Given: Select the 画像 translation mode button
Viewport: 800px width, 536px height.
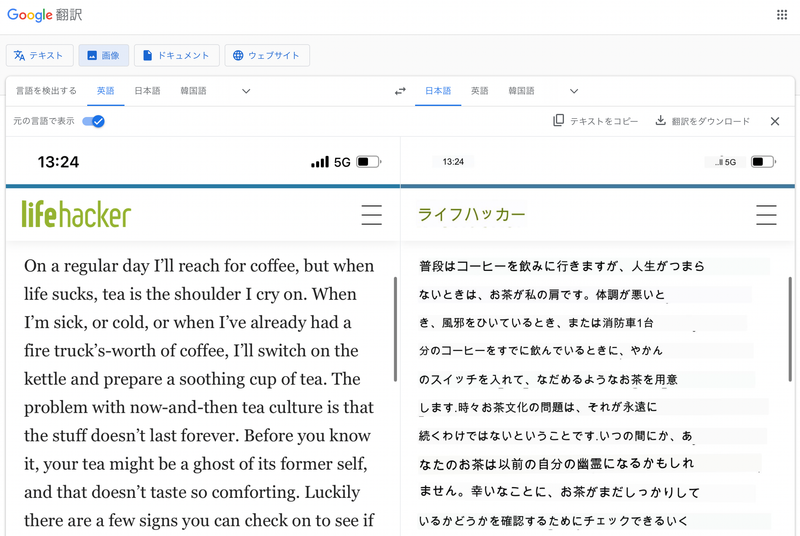Looking at the screenshot, I should (104, 55).
